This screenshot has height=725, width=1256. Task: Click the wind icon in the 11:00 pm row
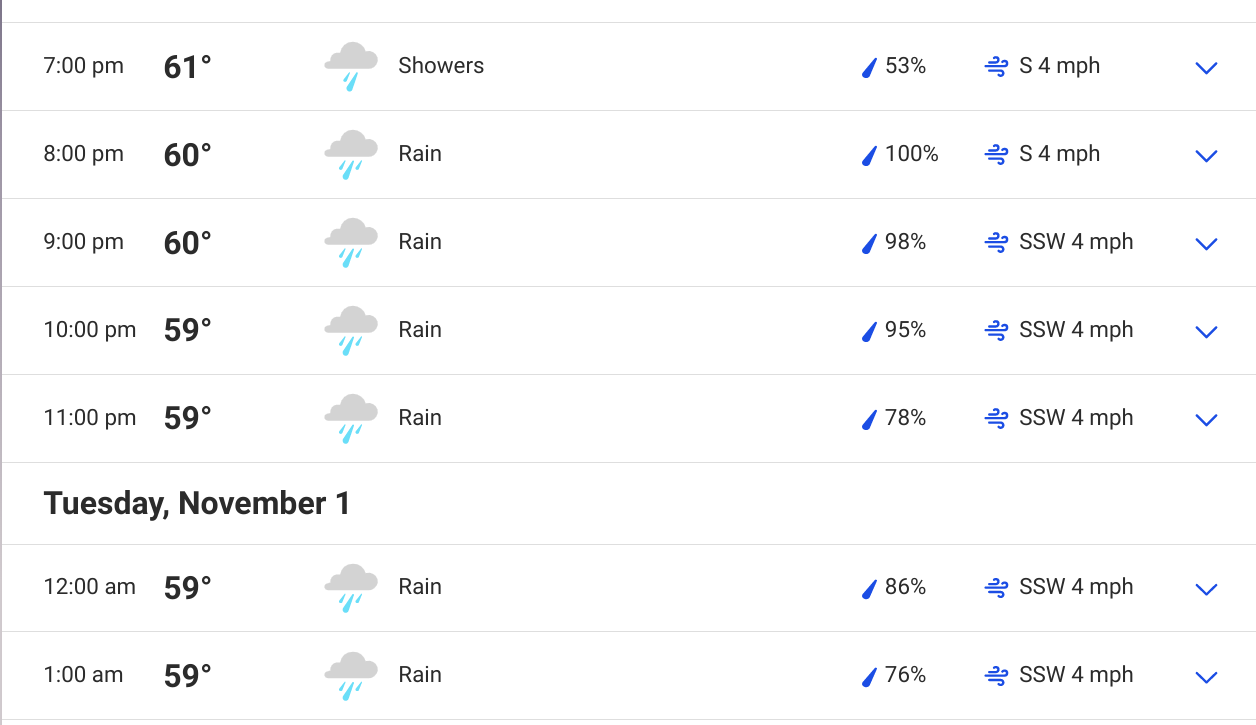click(996, 419)
